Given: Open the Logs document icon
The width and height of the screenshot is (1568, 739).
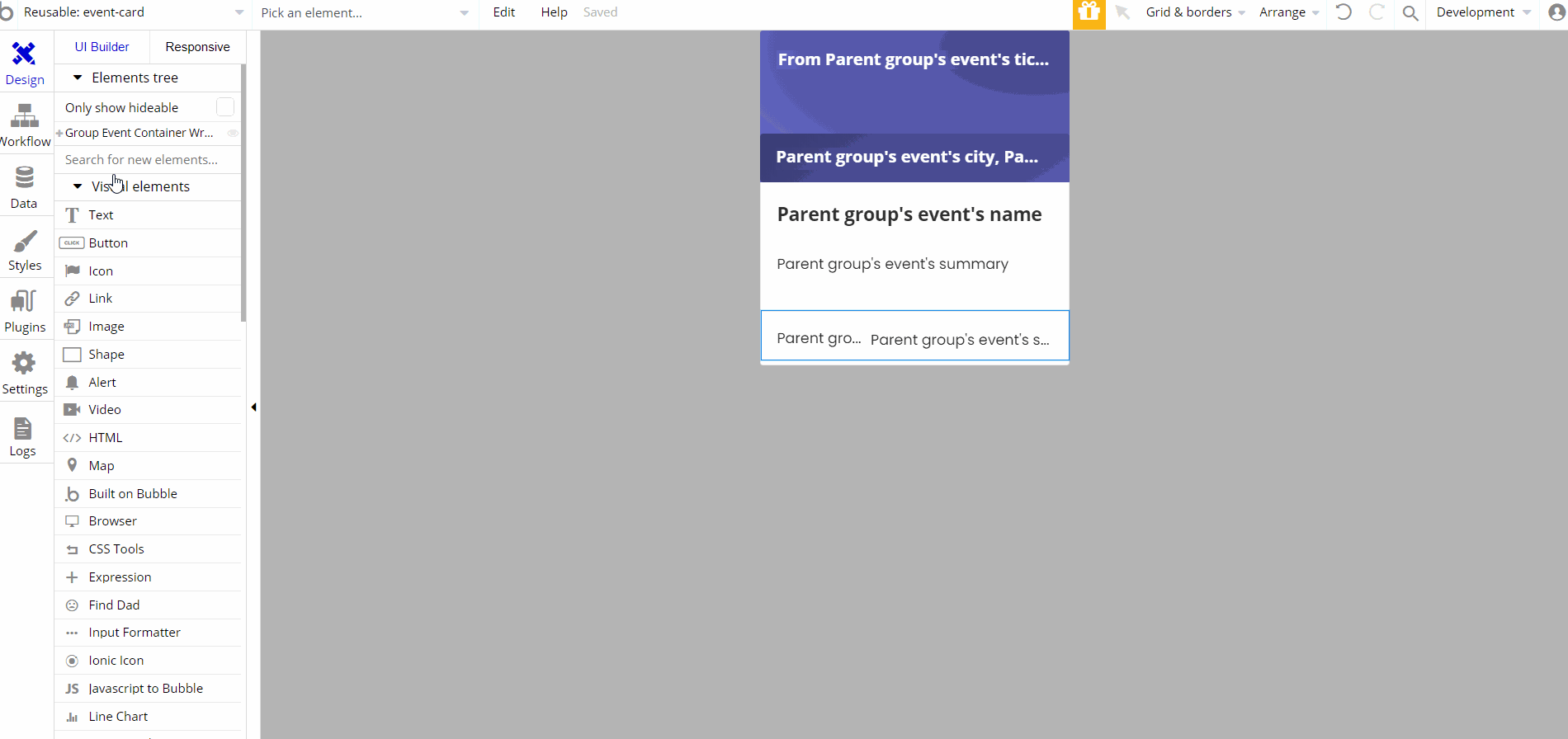Looking at the screenshot, I should [23, 428].
